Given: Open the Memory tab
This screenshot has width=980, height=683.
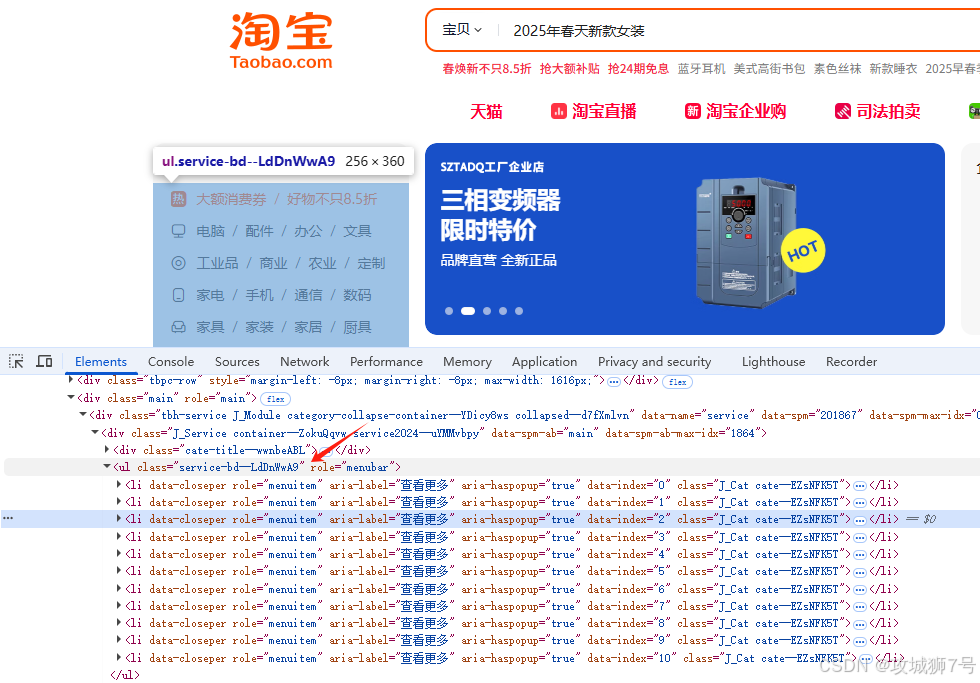Looking at the screenshot, I should click(468, 361).
